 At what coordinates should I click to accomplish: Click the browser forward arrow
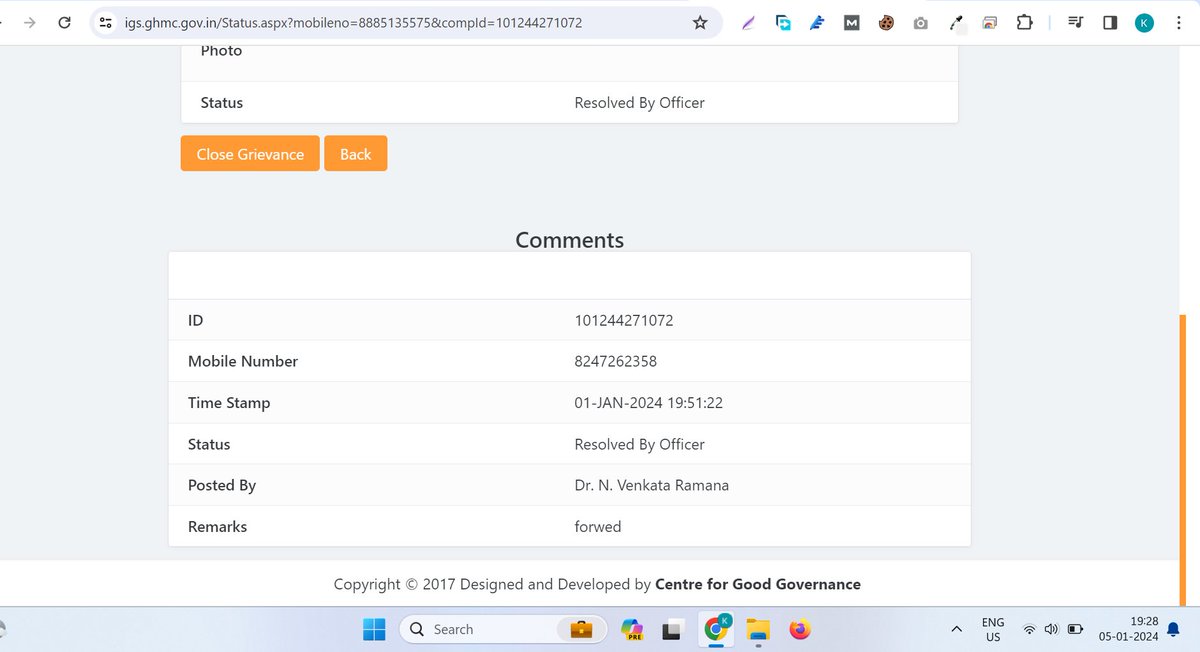pyautogui.click(x=29, y=22)
